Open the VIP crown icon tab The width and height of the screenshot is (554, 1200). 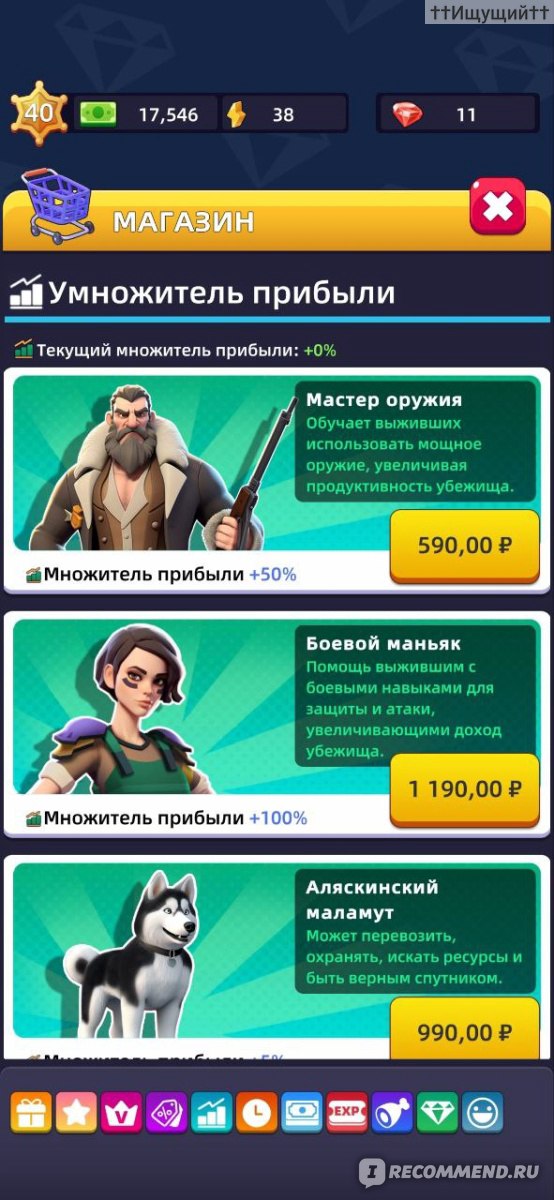[x=121, y=1111]
